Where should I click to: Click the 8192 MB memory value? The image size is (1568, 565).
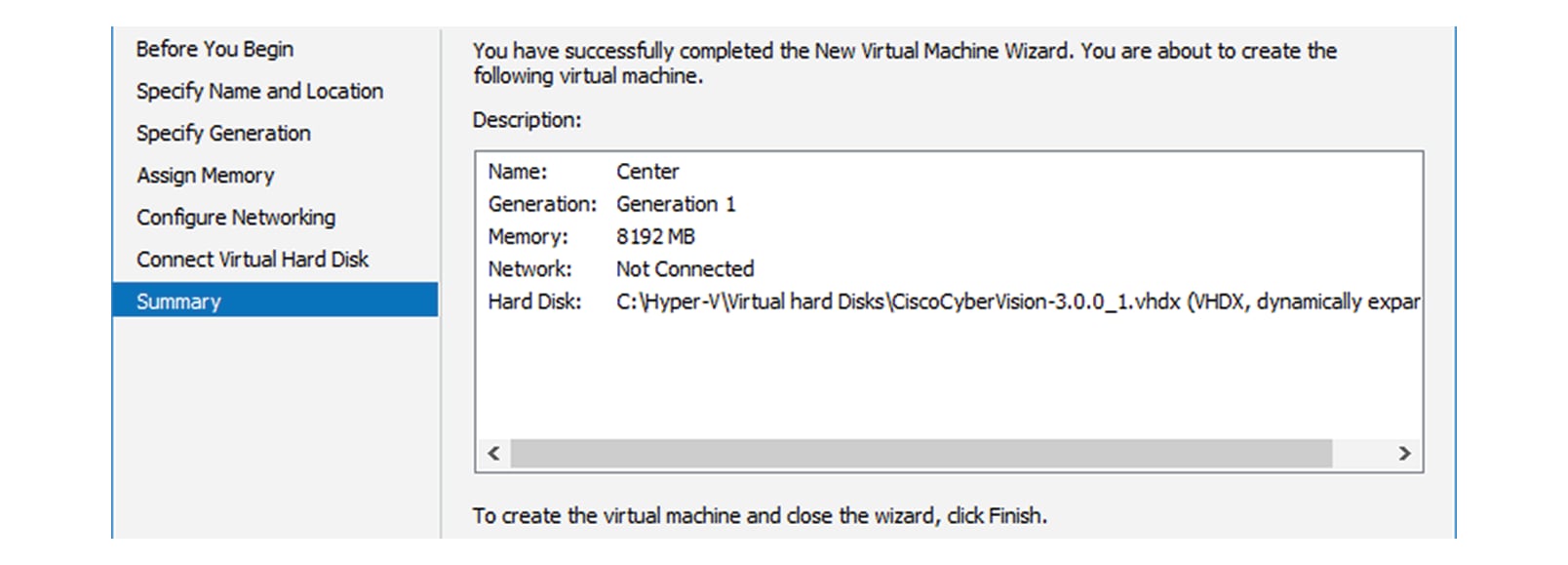point(658,236)
